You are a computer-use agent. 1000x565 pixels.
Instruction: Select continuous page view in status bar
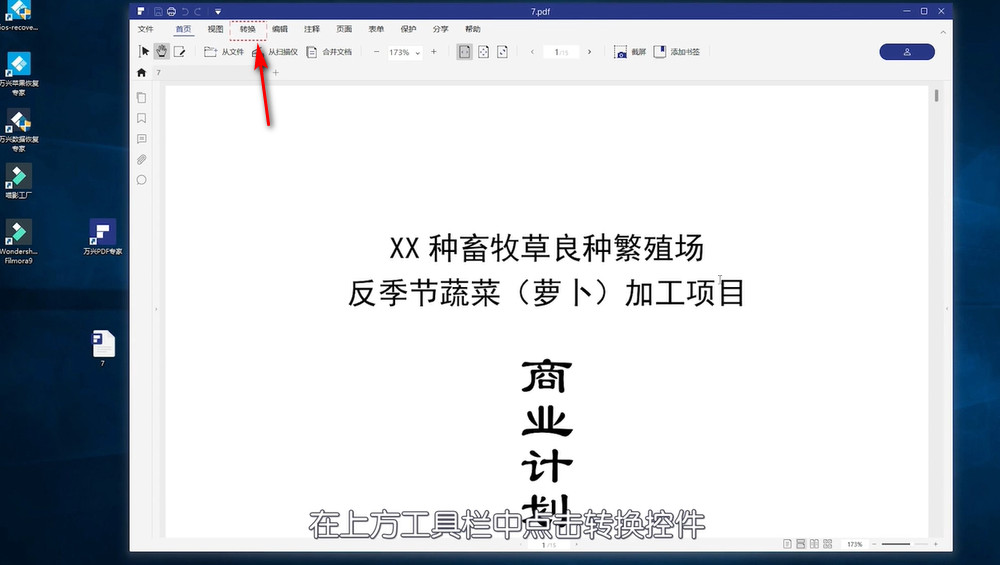pyautogui.click(x=801, y=544)
